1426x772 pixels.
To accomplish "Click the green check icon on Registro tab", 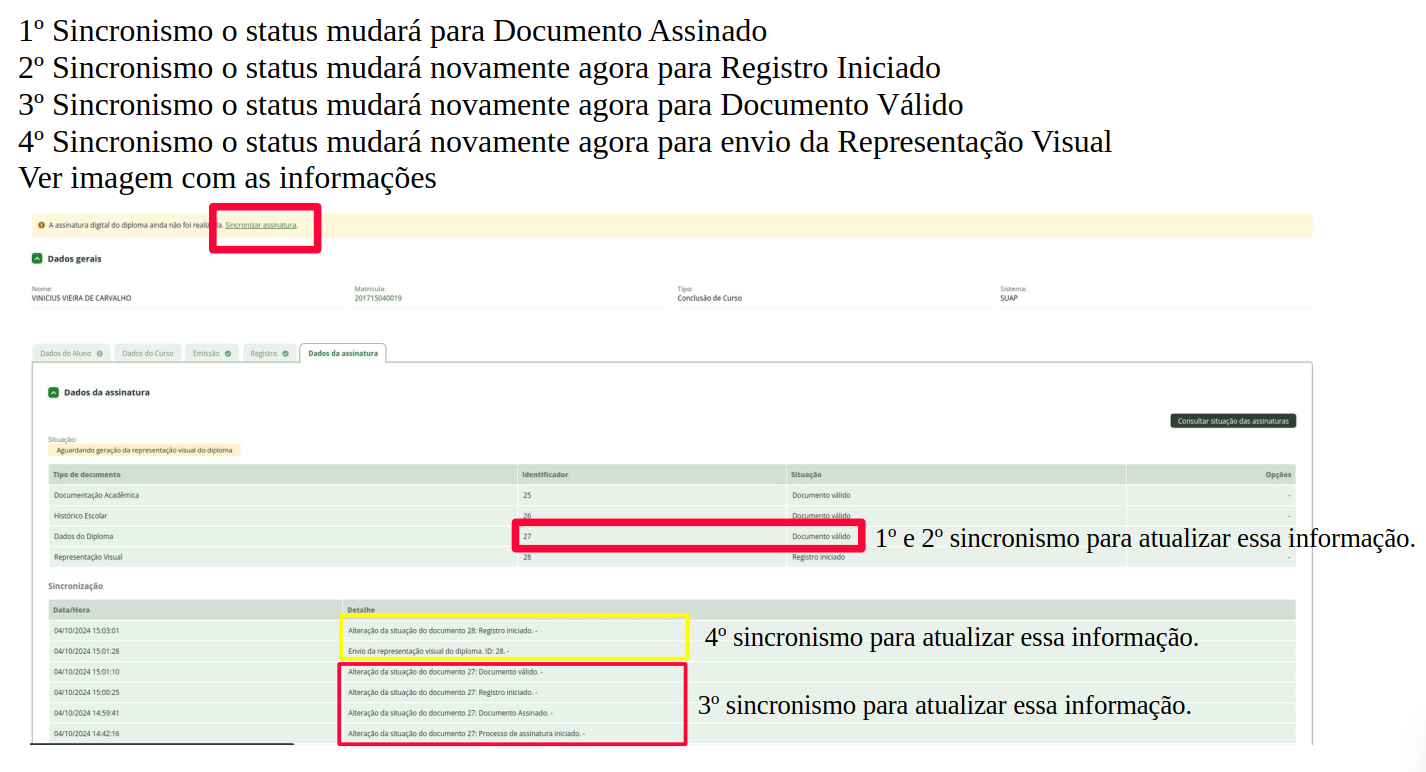I will point(285,353).
